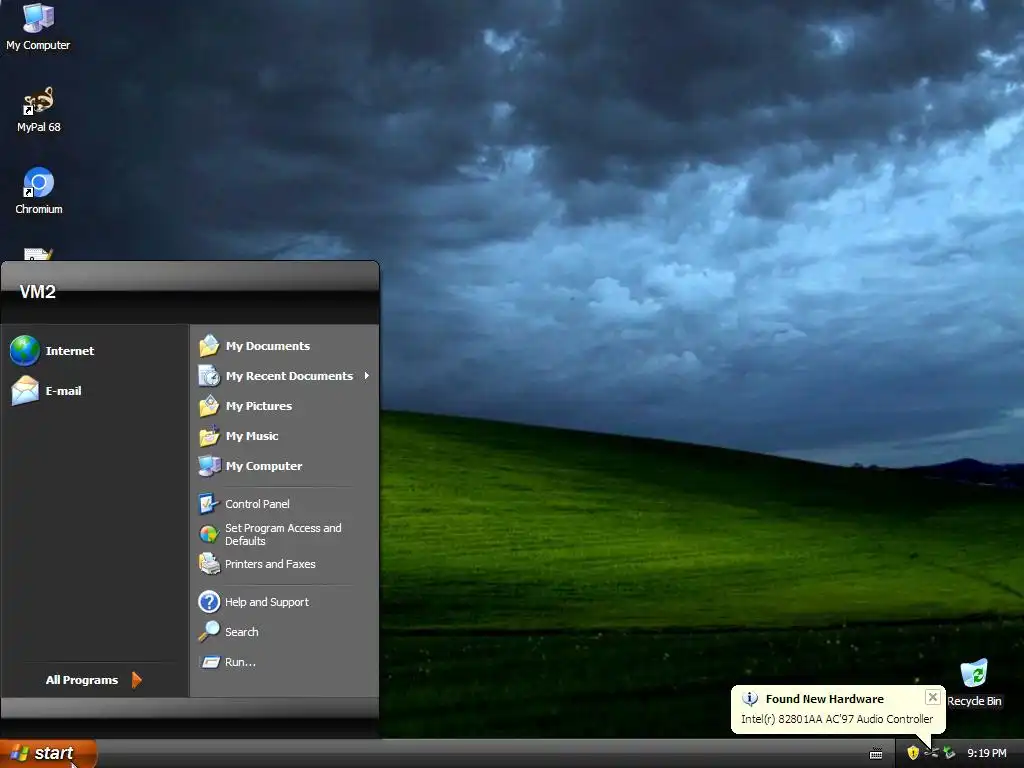
Task: Open the Chromium desktop shortcut
Action: tap(39, 191)
